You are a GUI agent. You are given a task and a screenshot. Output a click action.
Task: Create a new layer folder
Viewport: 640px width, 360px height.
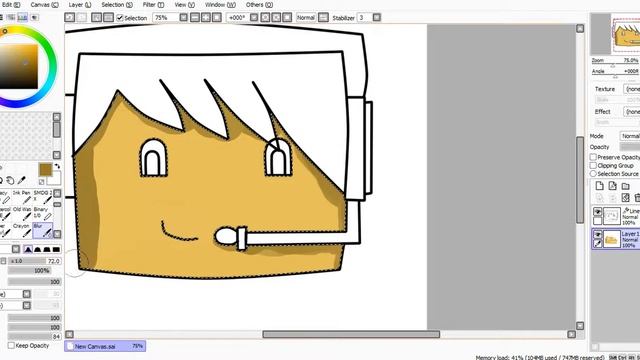click(626, 186)
